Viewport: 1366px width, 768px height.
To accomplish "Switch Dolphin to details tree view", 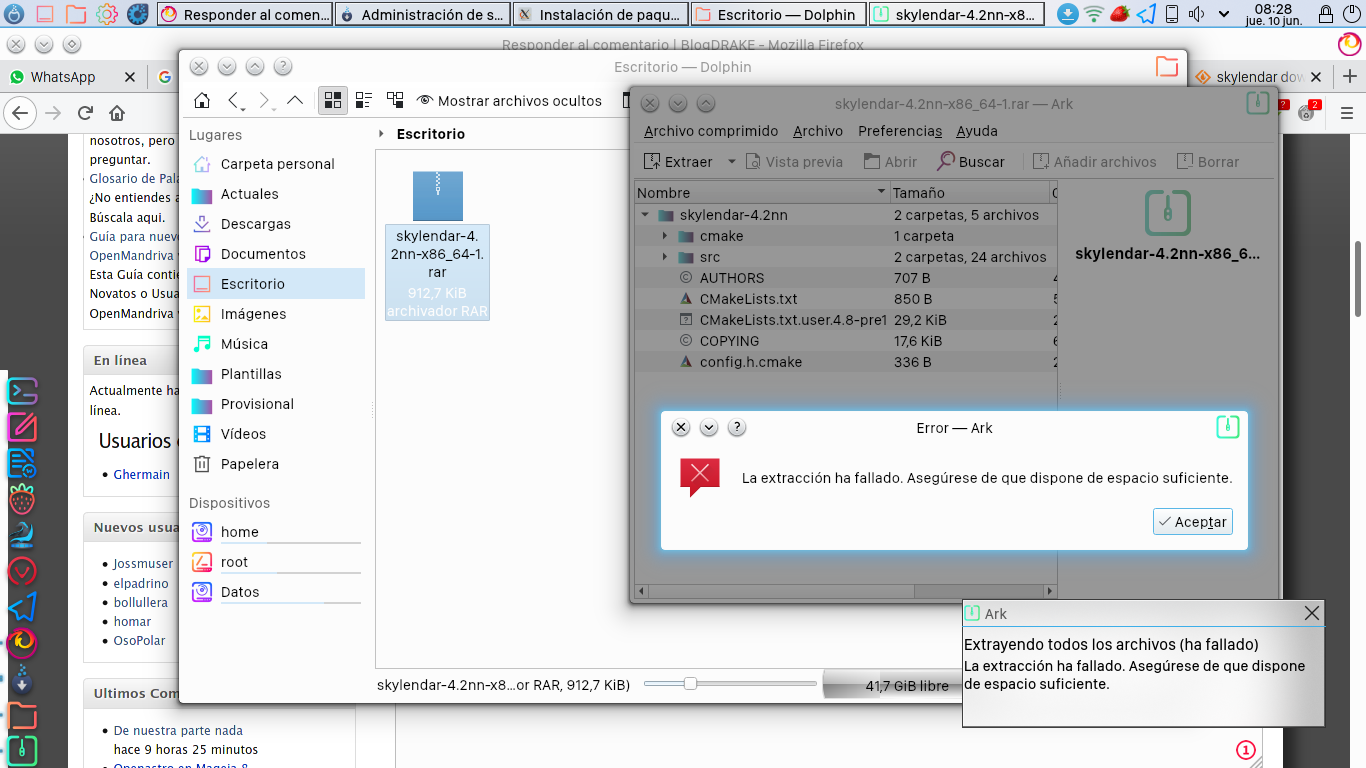I will 395,100.
